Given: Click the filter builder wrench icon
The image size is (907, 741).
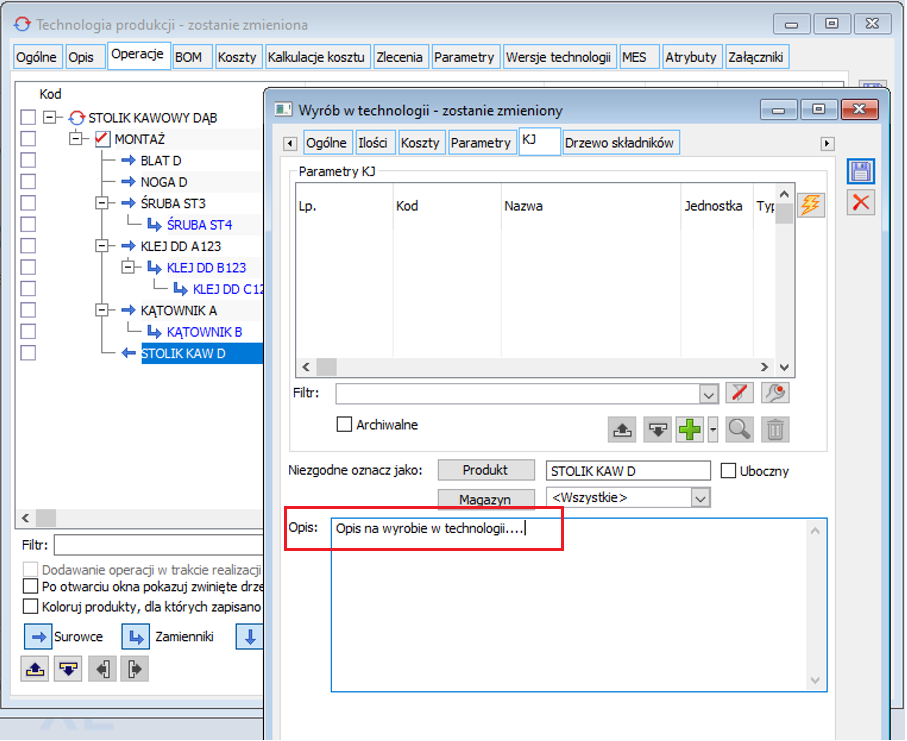Looking at the screenshot, I should pyautogui.click(x=775, y=393).
